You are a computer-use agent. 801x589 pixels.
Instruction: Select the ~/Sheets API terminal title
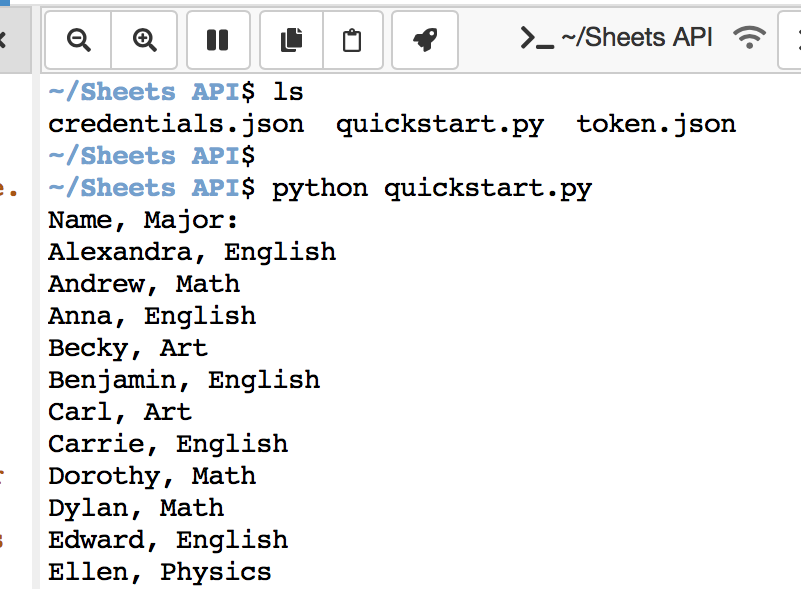(637, 38)
